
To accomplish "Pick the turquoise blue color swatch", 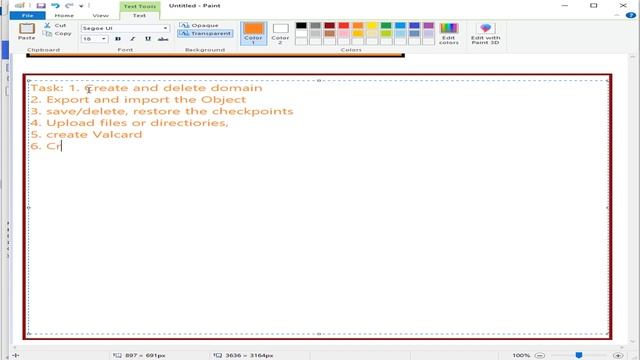I will (x=400, y=25).
